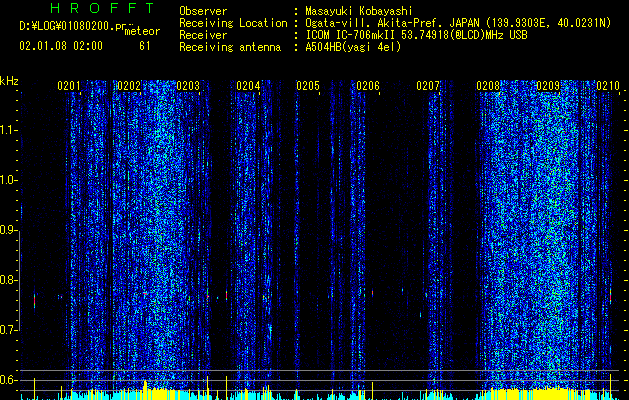This screenshot has width=629, height=400.
Task: Click the date stamp 02.01.08 02:00
Action: pos(61,46)
